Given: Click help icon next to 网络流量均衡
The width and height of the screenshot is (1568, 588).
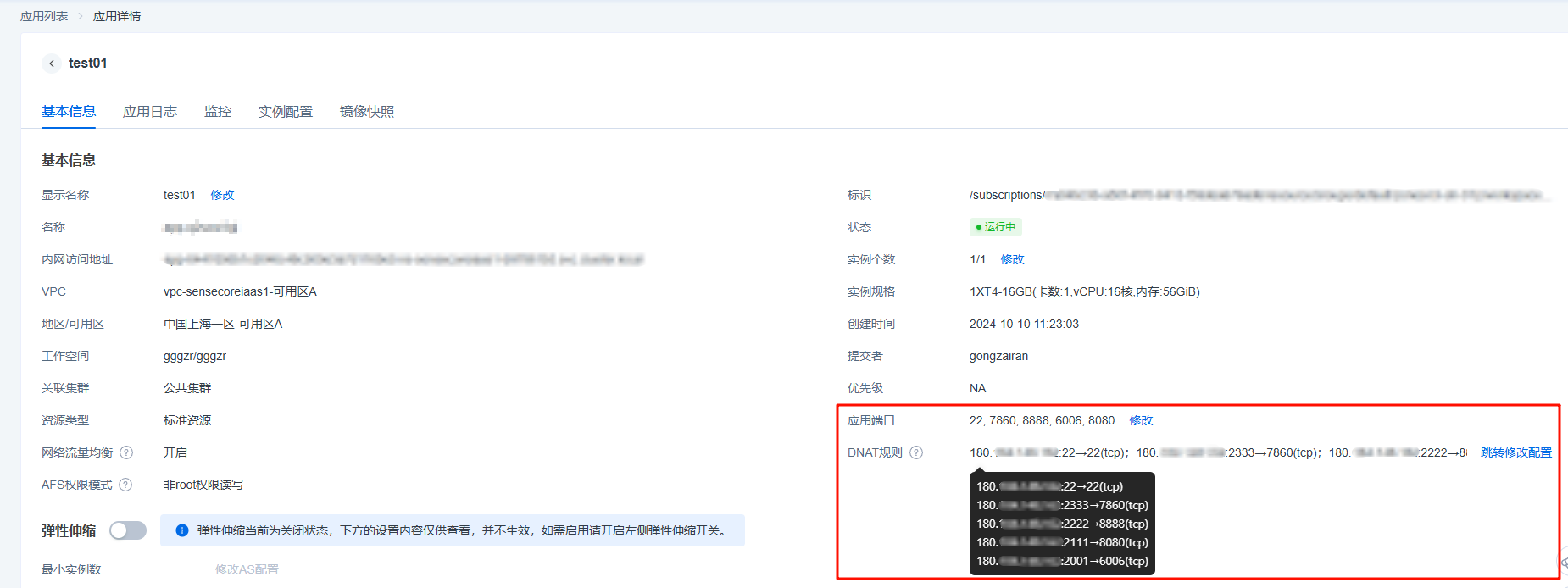Looking at the screenshot, I should [126, 452].
